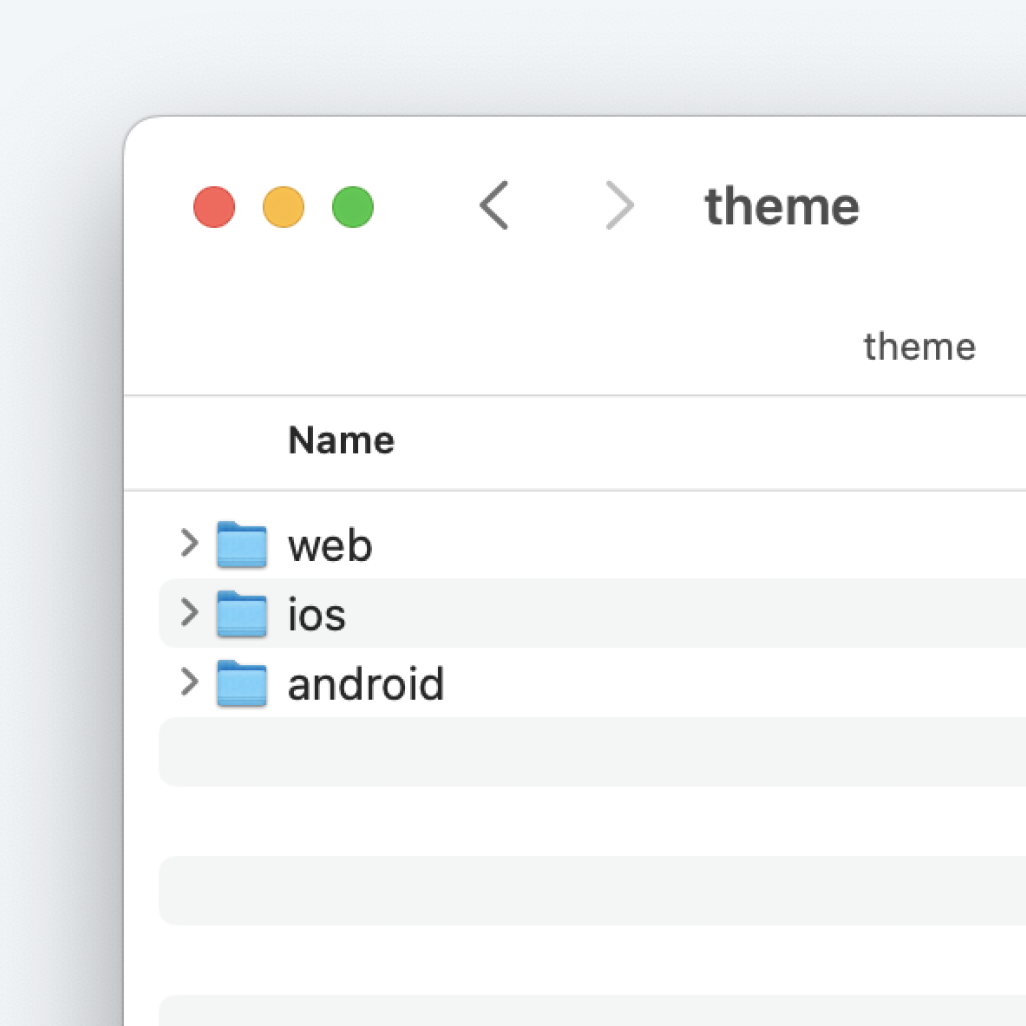Select the web folder name
Image resolution: width=1026 pixels, height=1026 pixels.
tap(330, 546)
